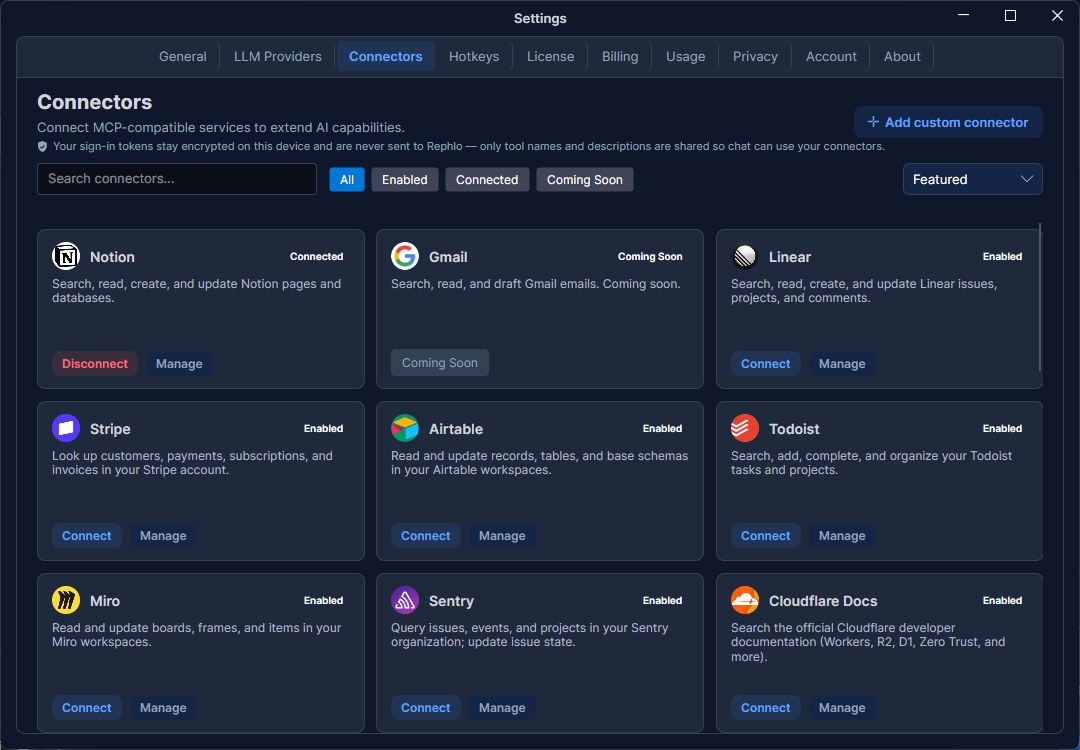The image size is (1080, 750).
Task: Go to the License tab
Action: tap(550, 56)
